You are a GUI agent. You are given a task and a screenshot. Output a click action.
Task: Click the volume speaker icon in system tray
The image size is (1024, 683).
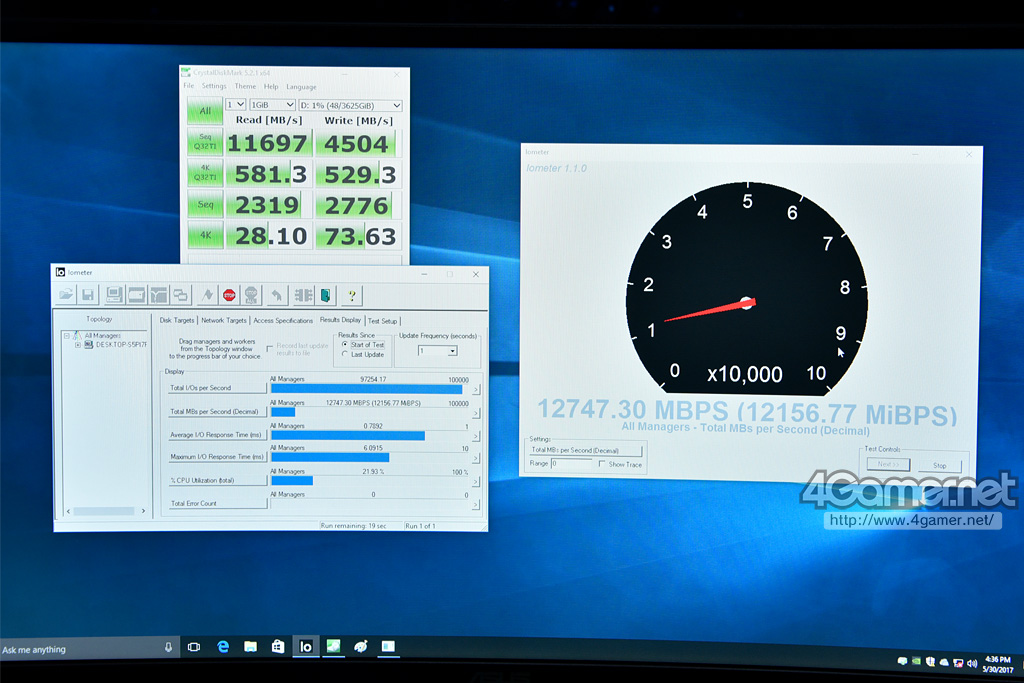click(x=971, y=663)
